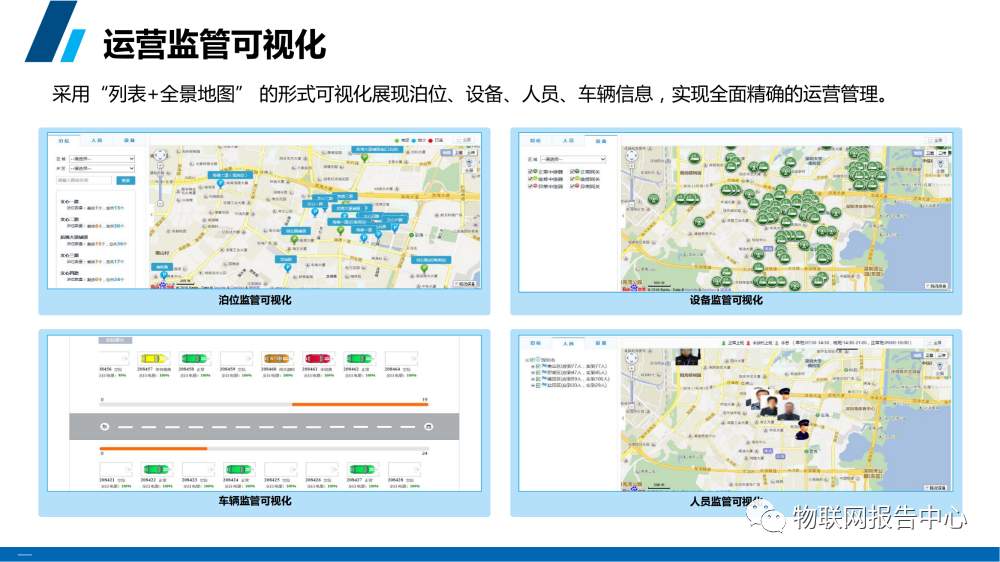Click the zoom slider on device map
Image resolution: width=1000 pixels, height=562 pixels.
point(631,185)
